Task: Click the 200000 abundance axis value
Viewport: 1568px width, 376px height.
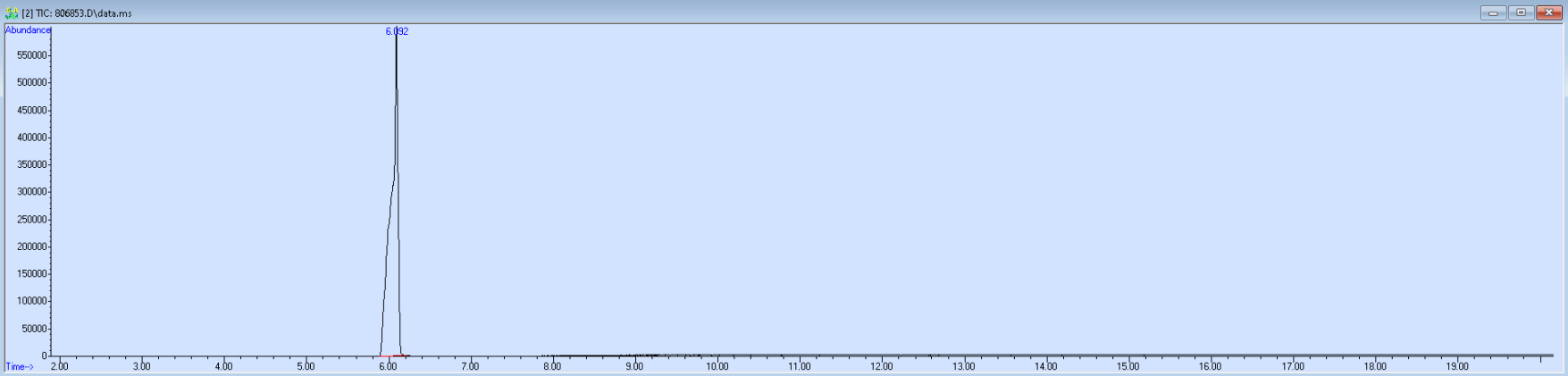Action: click(31, 247)
